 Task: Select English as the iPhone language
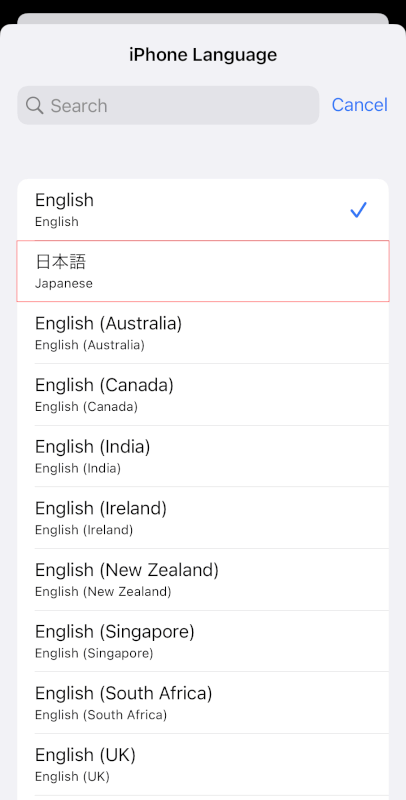[x=203, y=210]
